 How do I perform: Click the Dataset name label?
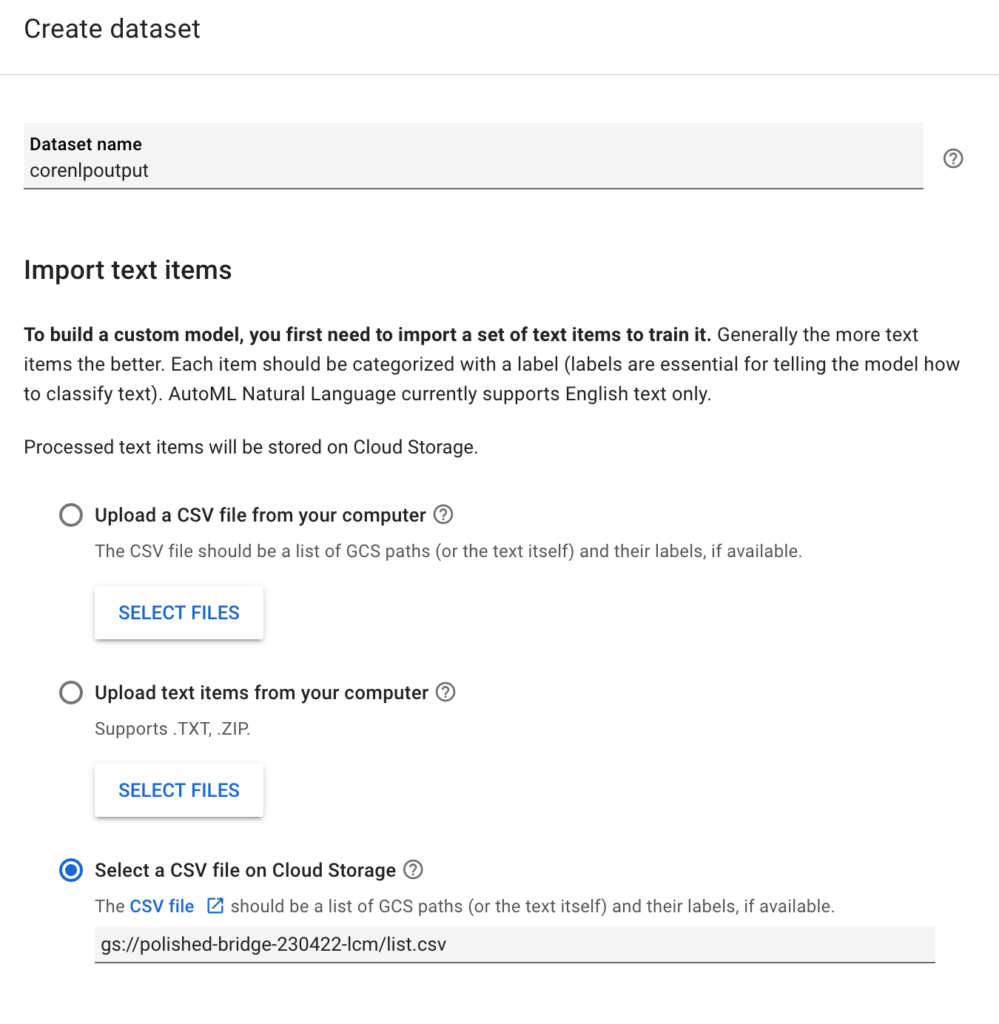(86, 144)
